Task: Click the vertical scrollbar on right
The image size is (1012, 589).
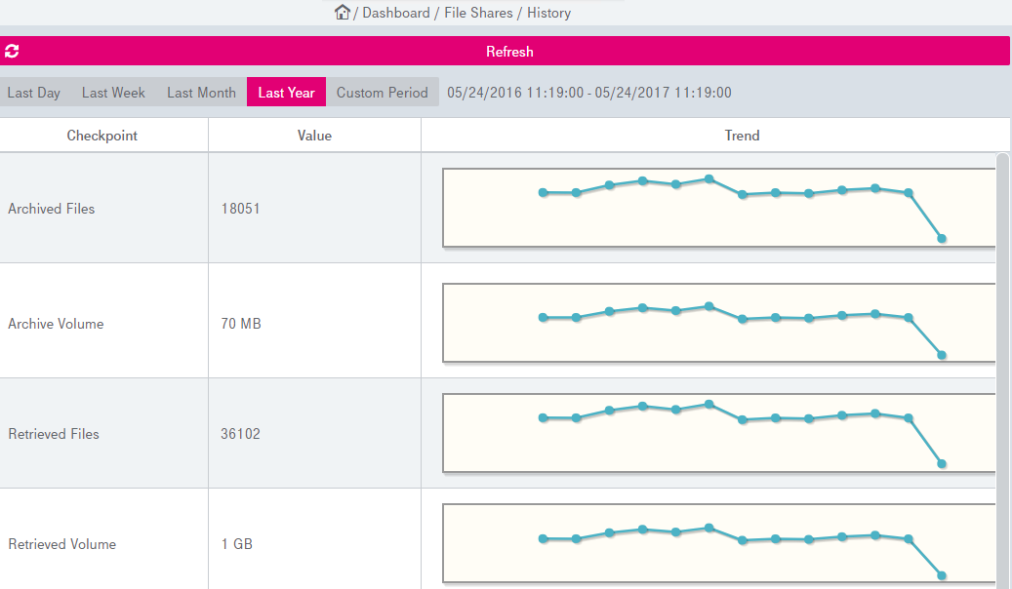Action: (x=1003, y=370)
